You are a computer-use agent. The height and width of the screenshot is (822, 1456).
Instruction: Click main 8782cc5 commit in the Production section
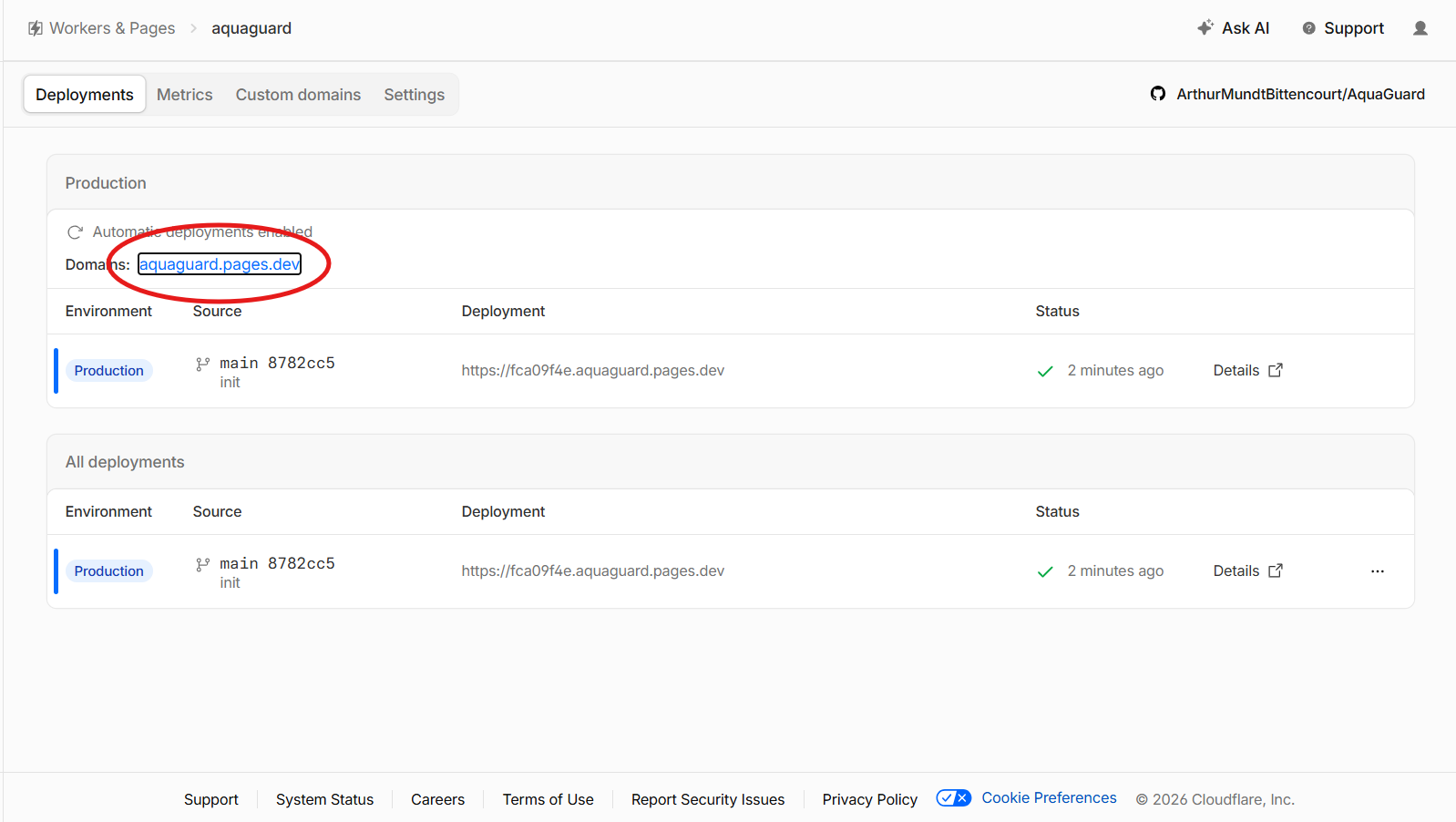[277, 363]
